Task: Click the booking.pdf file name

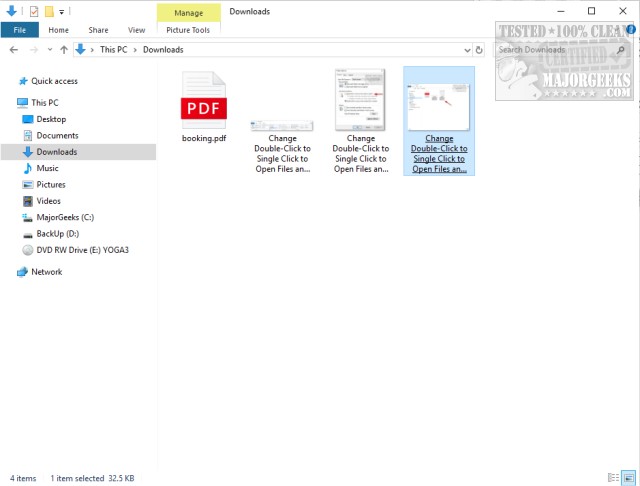Action: coord(204,138)
